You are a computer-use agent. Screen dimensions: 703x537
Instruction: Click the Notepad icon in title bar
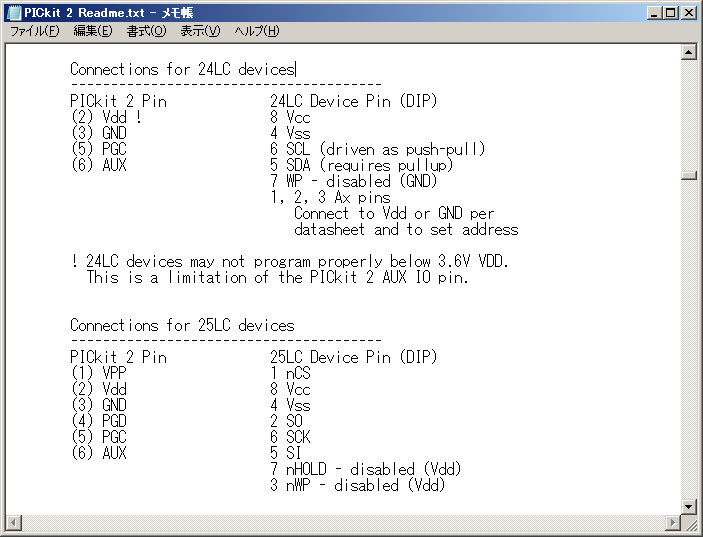point(14,13)
